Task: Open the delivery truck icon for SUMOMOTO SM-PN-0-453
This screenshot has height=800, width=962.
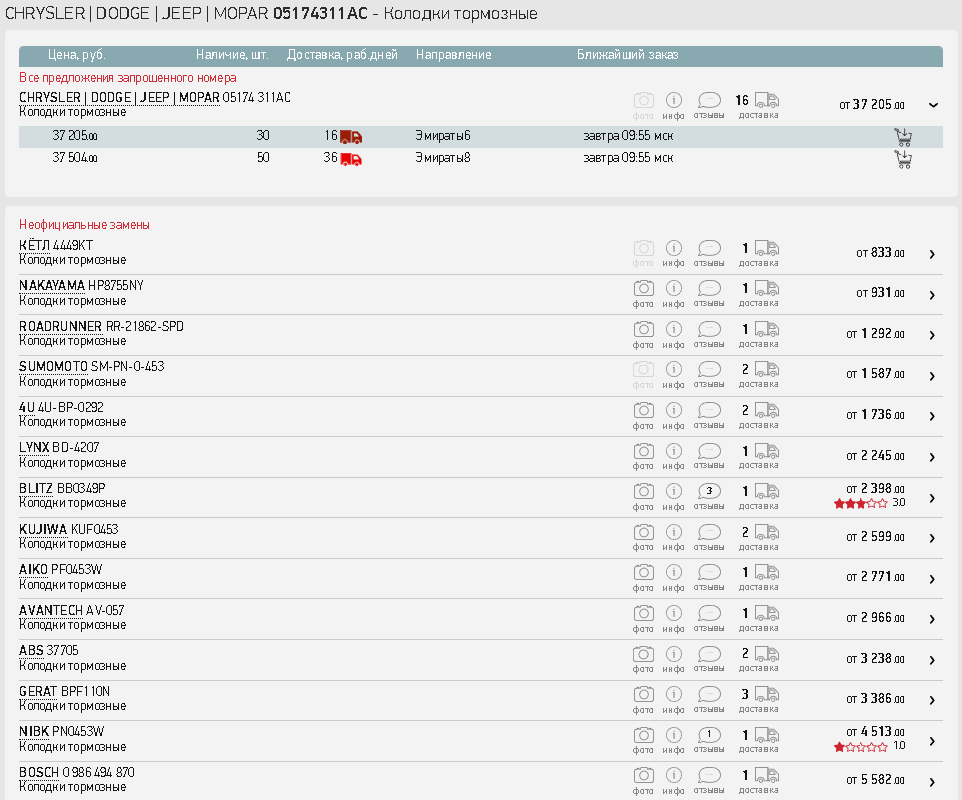Action: tap(767, 369)
